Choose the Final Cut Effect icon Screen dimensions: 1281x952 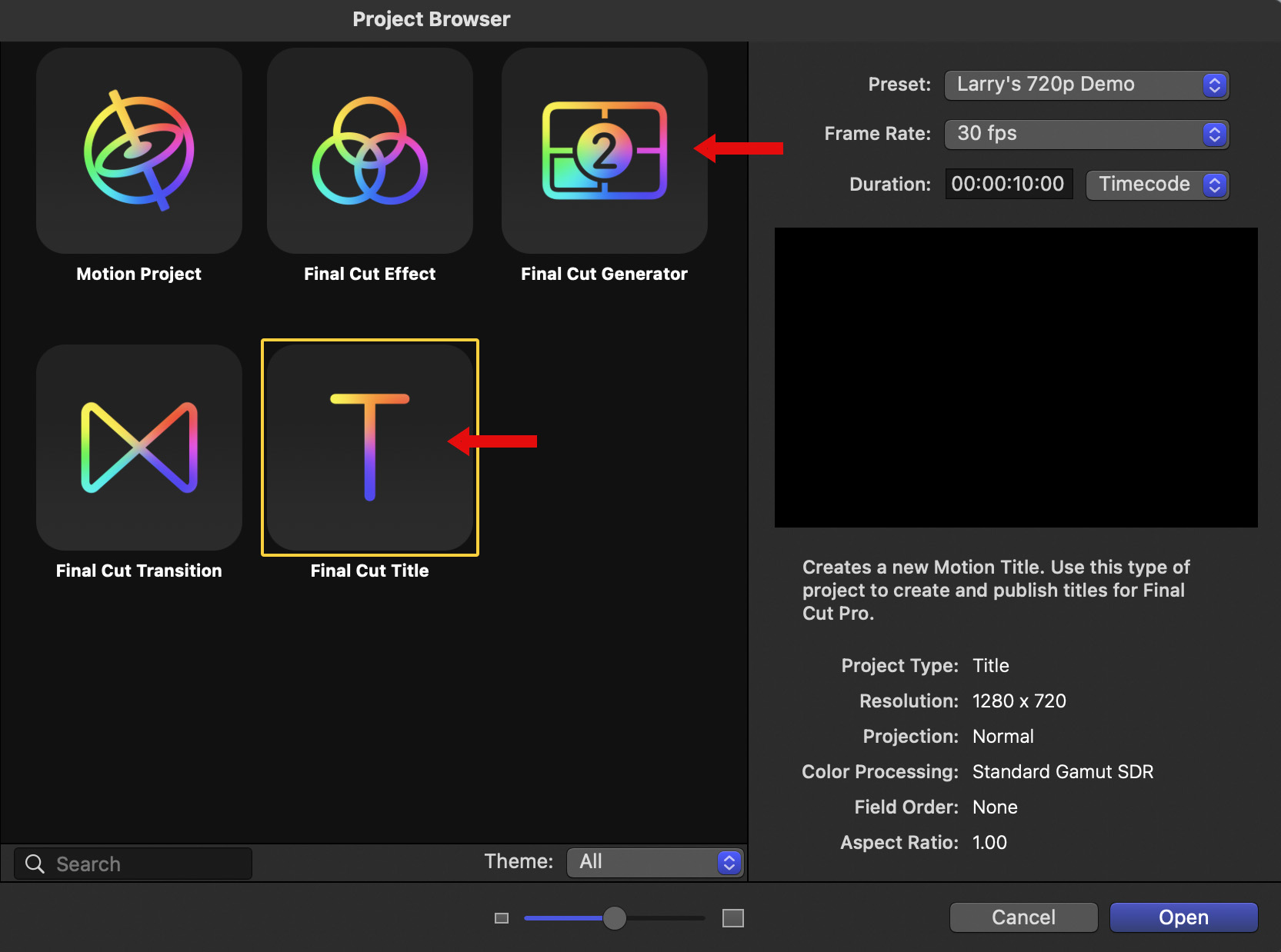pyautogui.click(x=370, y=151)
